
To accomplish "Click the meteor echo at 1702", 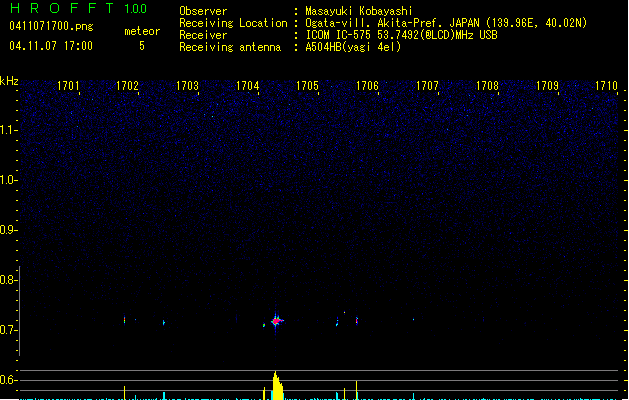I will tap(124, 320).
